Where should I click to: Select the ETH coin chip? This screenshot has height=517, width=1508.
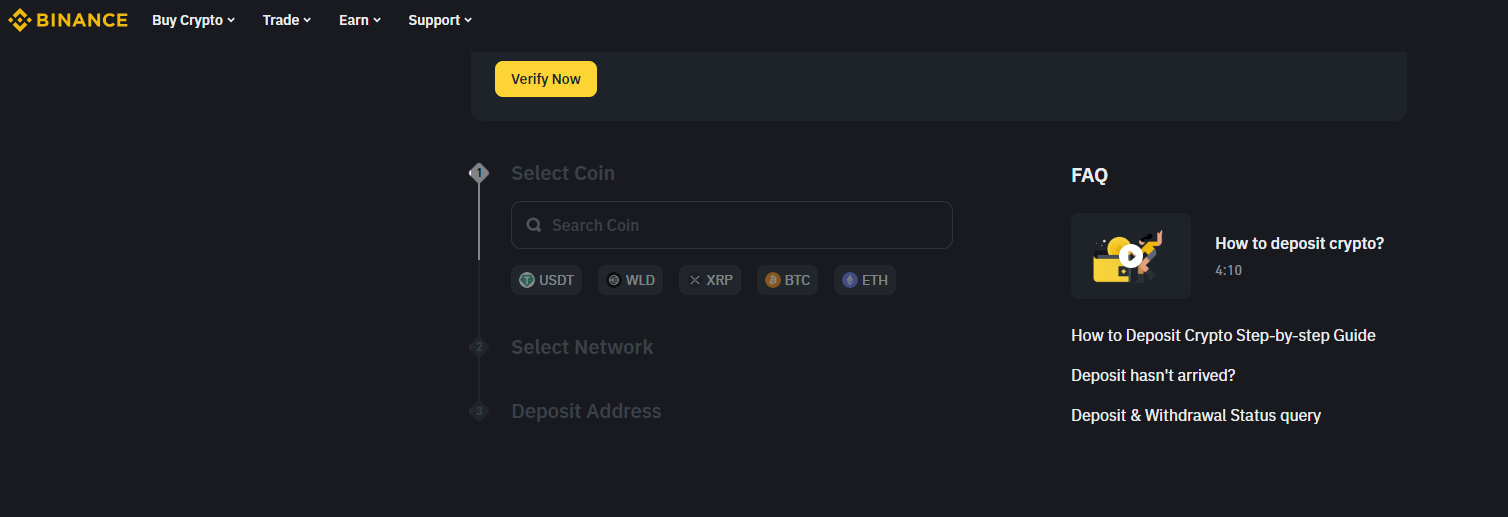[864, 280]
